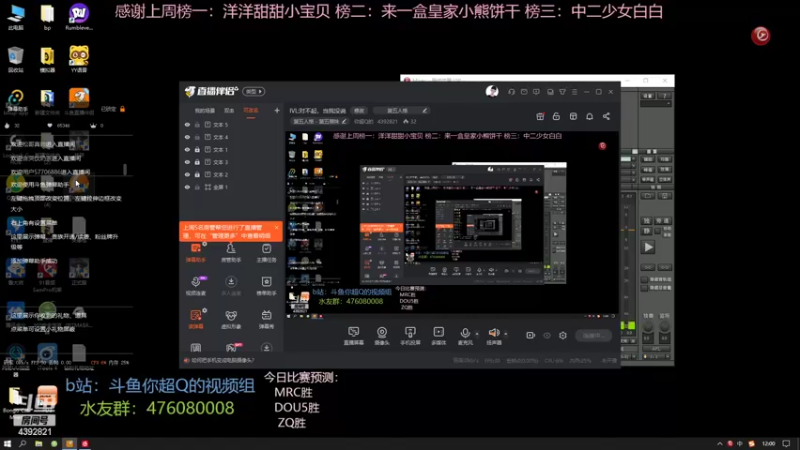
Task: Add screen capture source (直播屏幕)
Action: tap(354, 336)
